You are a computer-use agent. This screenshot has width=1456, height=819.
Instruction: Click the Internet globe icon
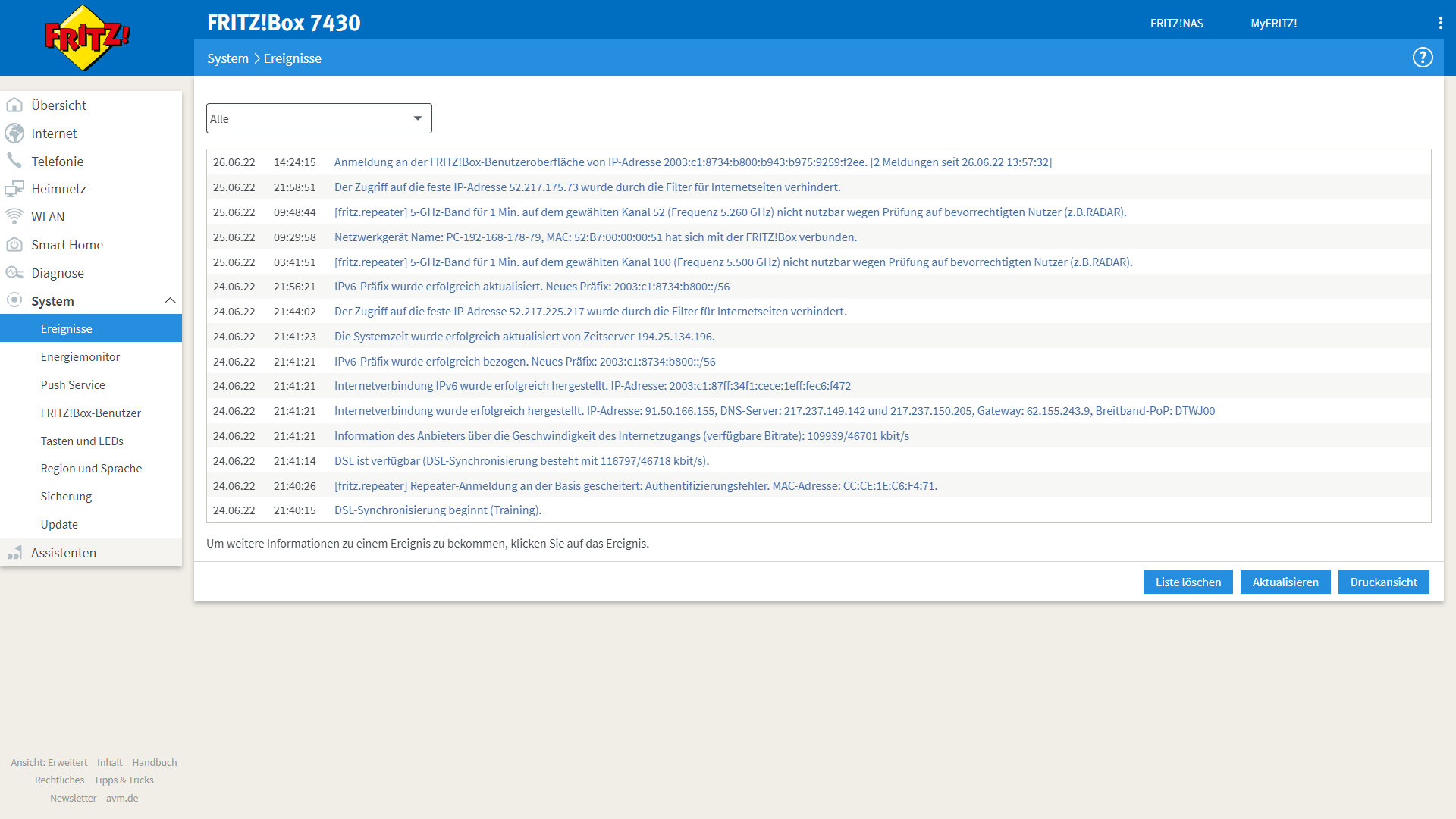coord(14,133)
